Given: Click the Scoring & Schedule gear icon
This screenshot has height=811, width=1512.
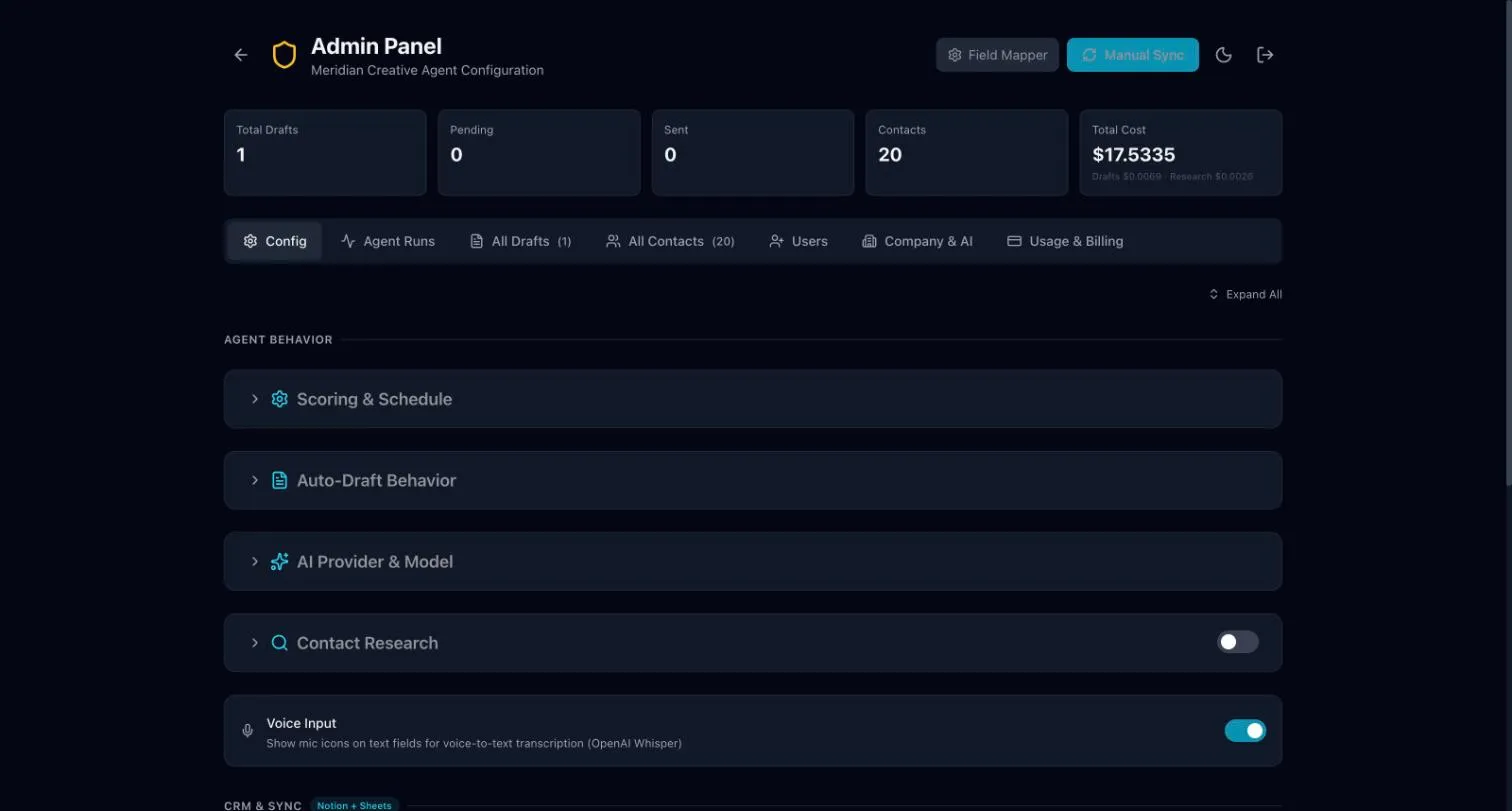Looking at the screenshot, I should tap(280, 399).
